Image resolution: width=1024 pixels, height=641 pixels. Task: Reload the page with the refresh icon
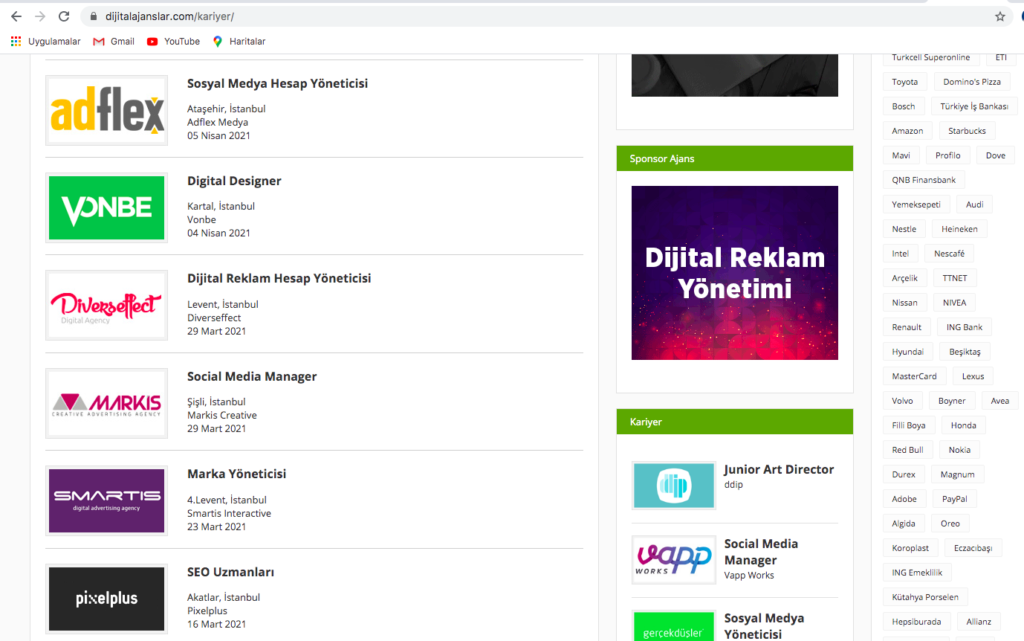[64, 17]
